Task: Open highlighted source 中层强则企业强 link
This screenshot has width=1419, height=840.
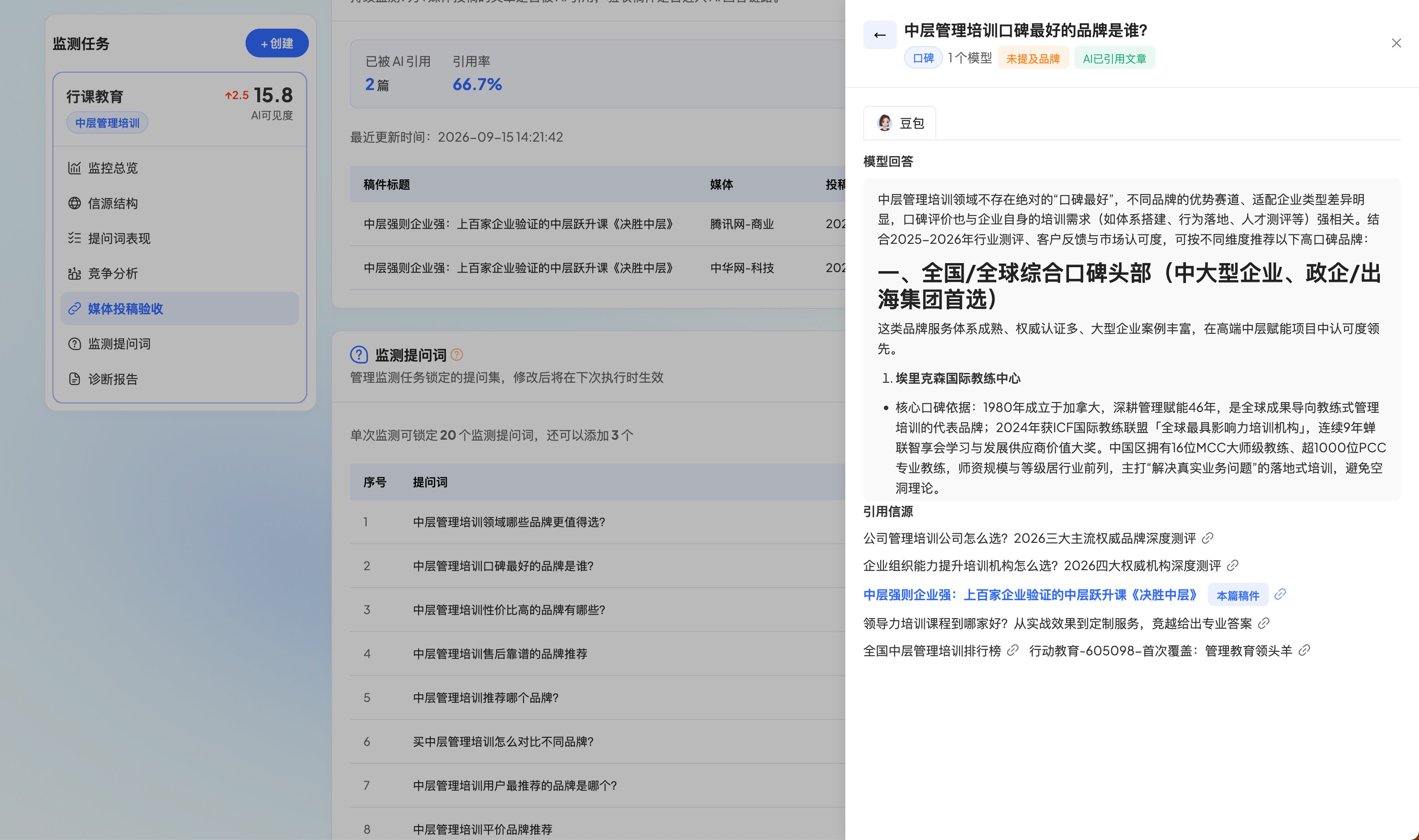Action: [1030, 595]
